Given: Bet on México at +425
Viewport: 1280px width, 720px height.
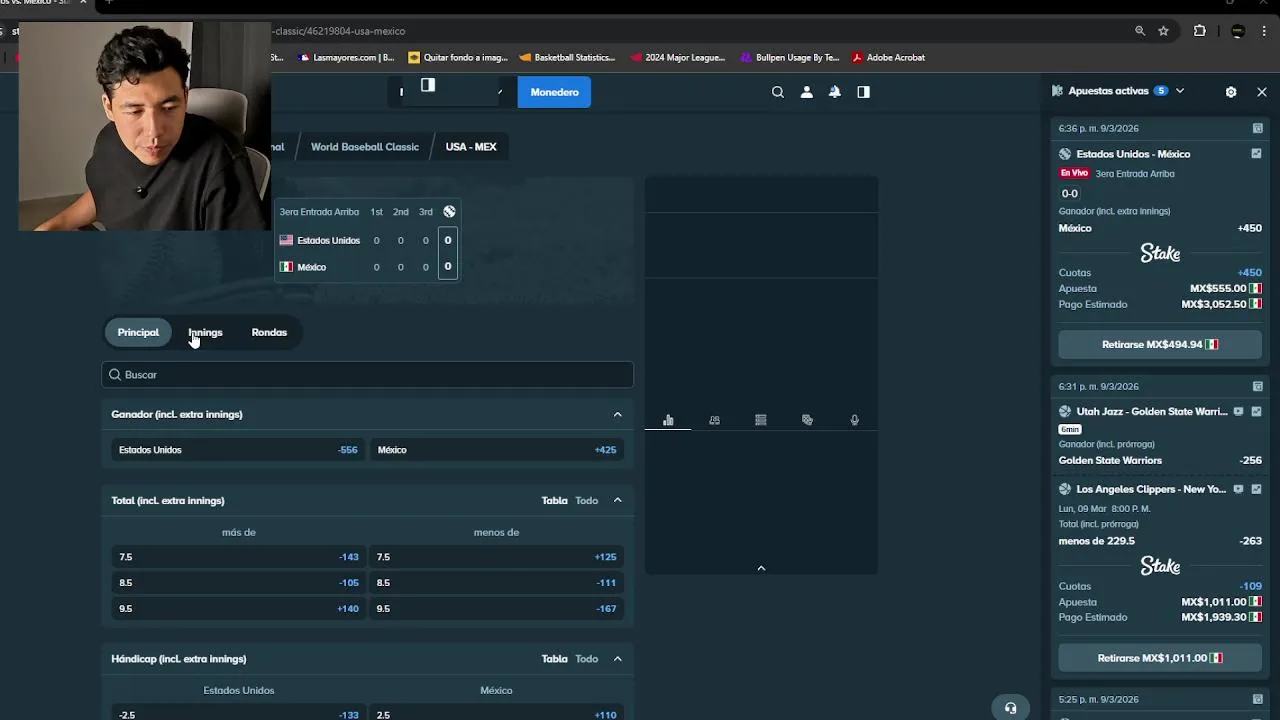Looking at the screenshot, I should pos(496,450).
